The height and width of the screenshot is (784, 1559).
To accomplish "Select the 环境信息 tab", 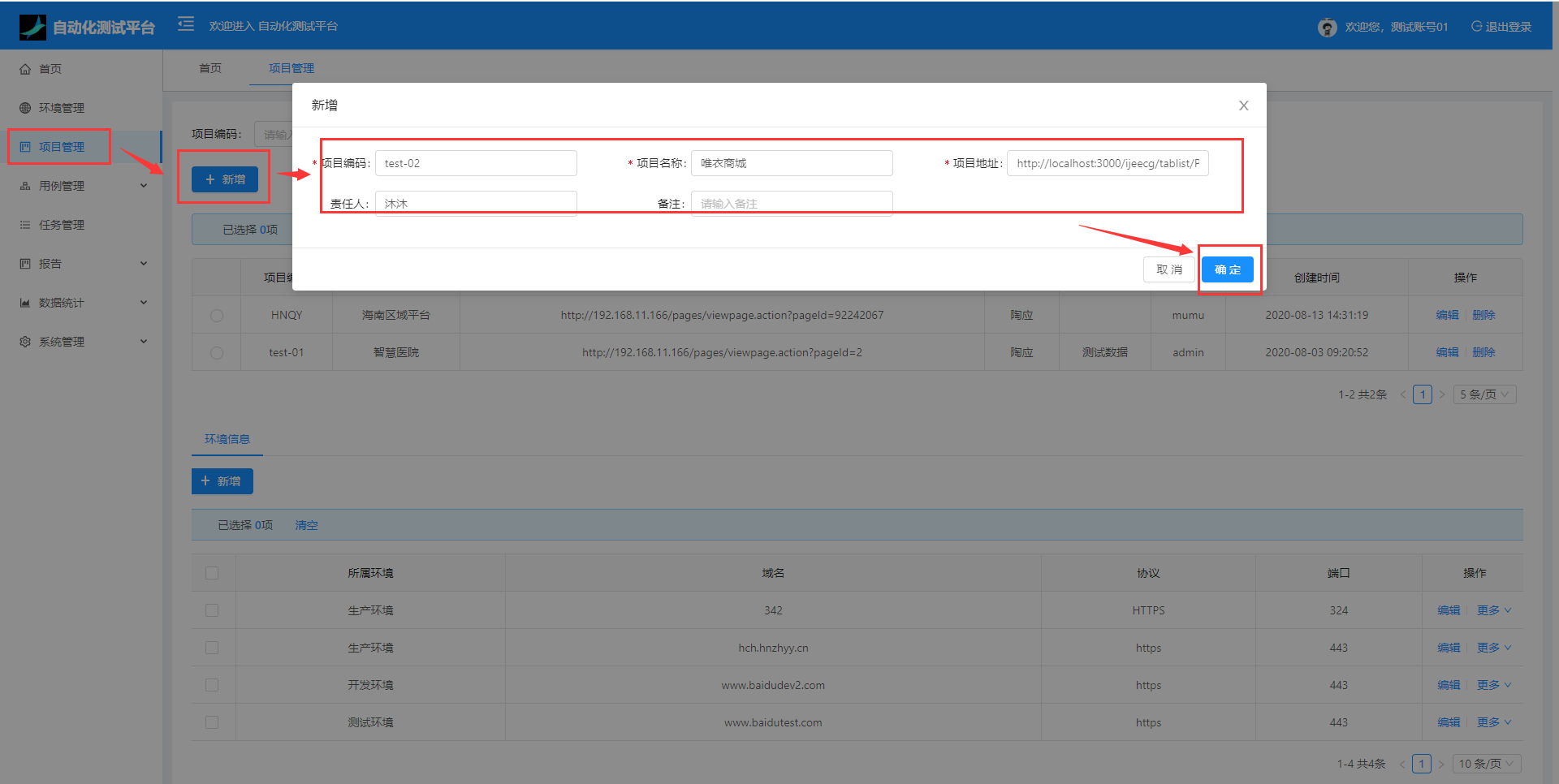I will coord(227,439).
